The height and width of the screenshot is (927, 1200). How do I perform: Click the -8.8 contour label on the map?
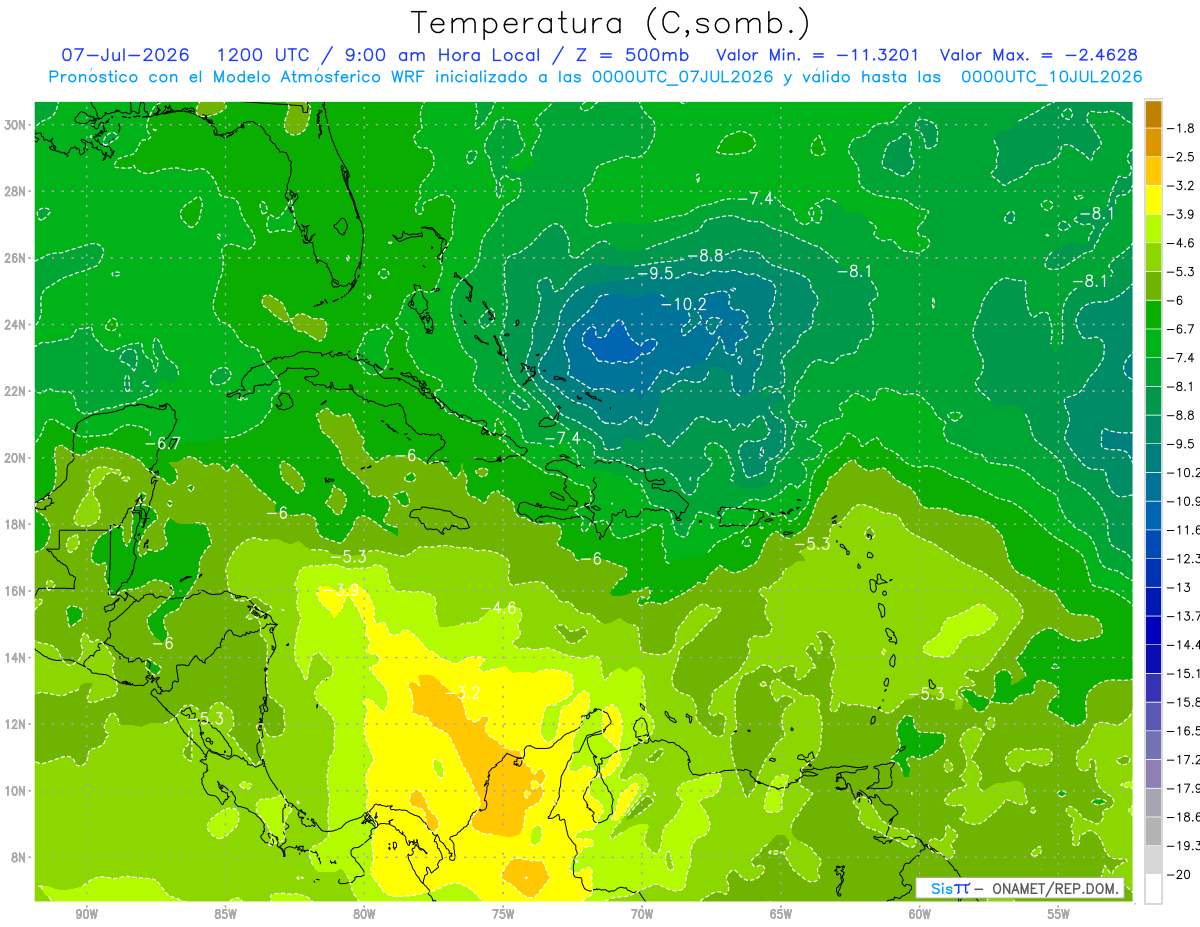(705, 256)
